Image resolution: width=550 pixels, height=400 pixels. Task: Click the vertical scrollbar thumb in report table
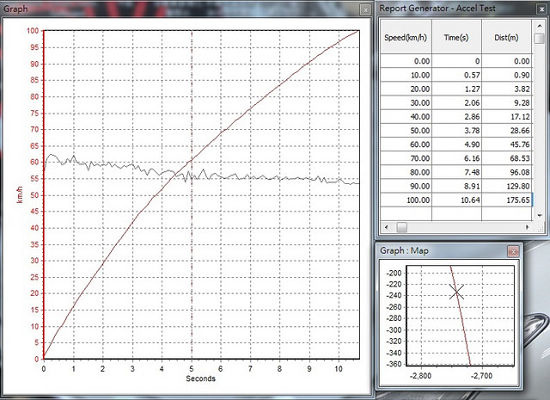pyautogui.click(x=539, y=38)
